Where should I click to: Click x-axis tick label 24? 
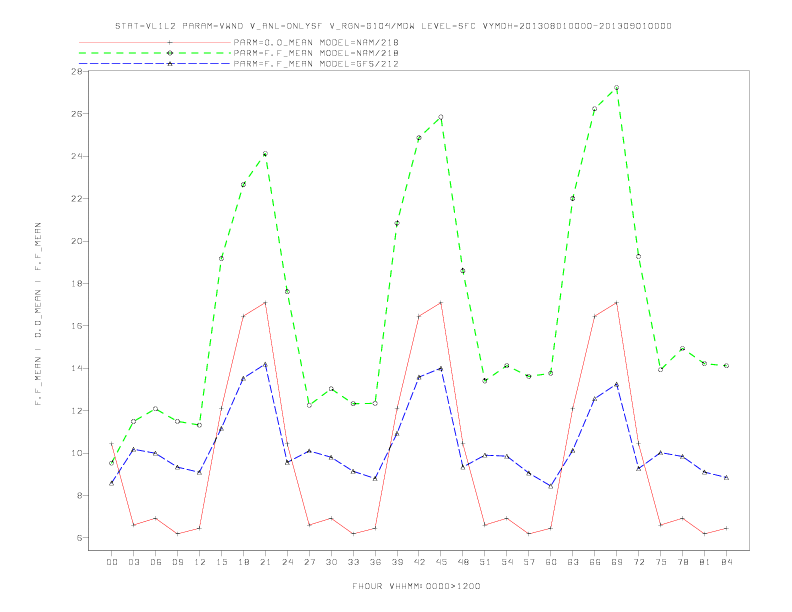[x=287, y=562]
